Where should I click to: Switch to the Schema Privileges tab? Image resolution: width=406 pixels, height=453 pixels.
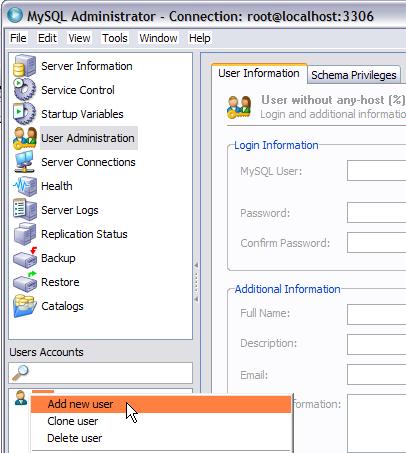point(354,75)
